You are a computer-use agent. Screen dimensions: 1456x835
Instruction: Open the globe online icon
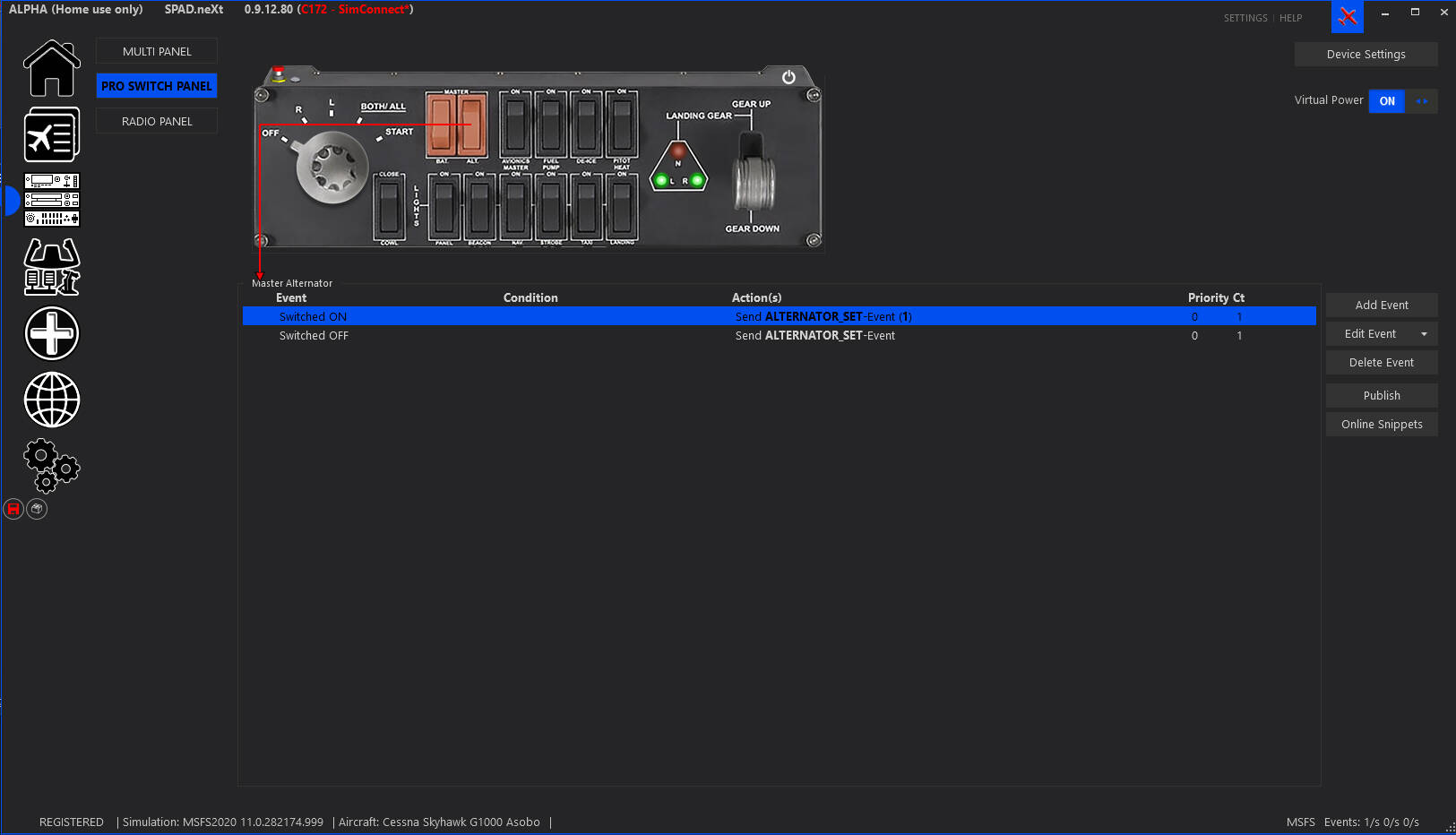tap(51, 400)
